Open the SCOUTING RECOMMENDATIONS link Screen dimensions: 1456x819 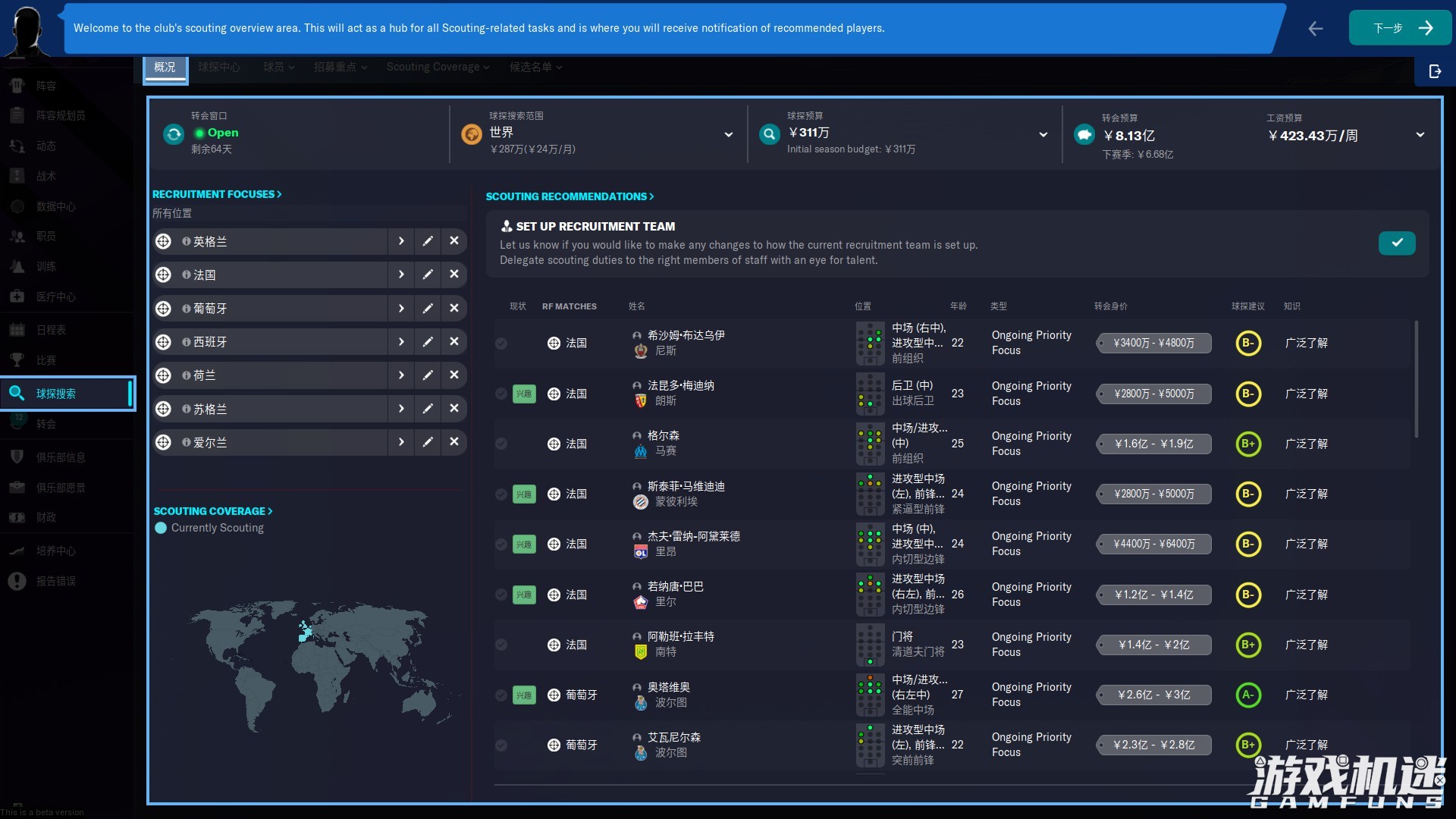point(570,196)
